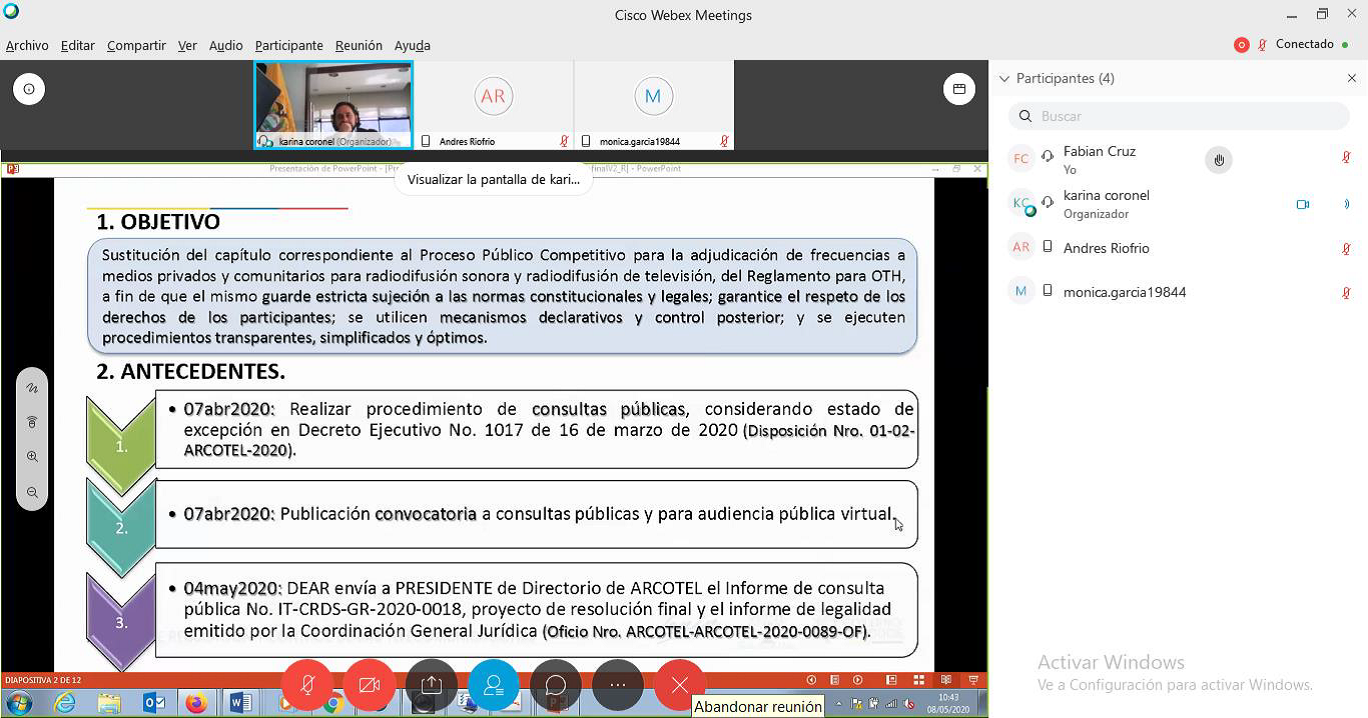Open Firefox from the Windows taskbar
Image resolution: width=1368 pixels, height=718 pixels.
[196, 703]
